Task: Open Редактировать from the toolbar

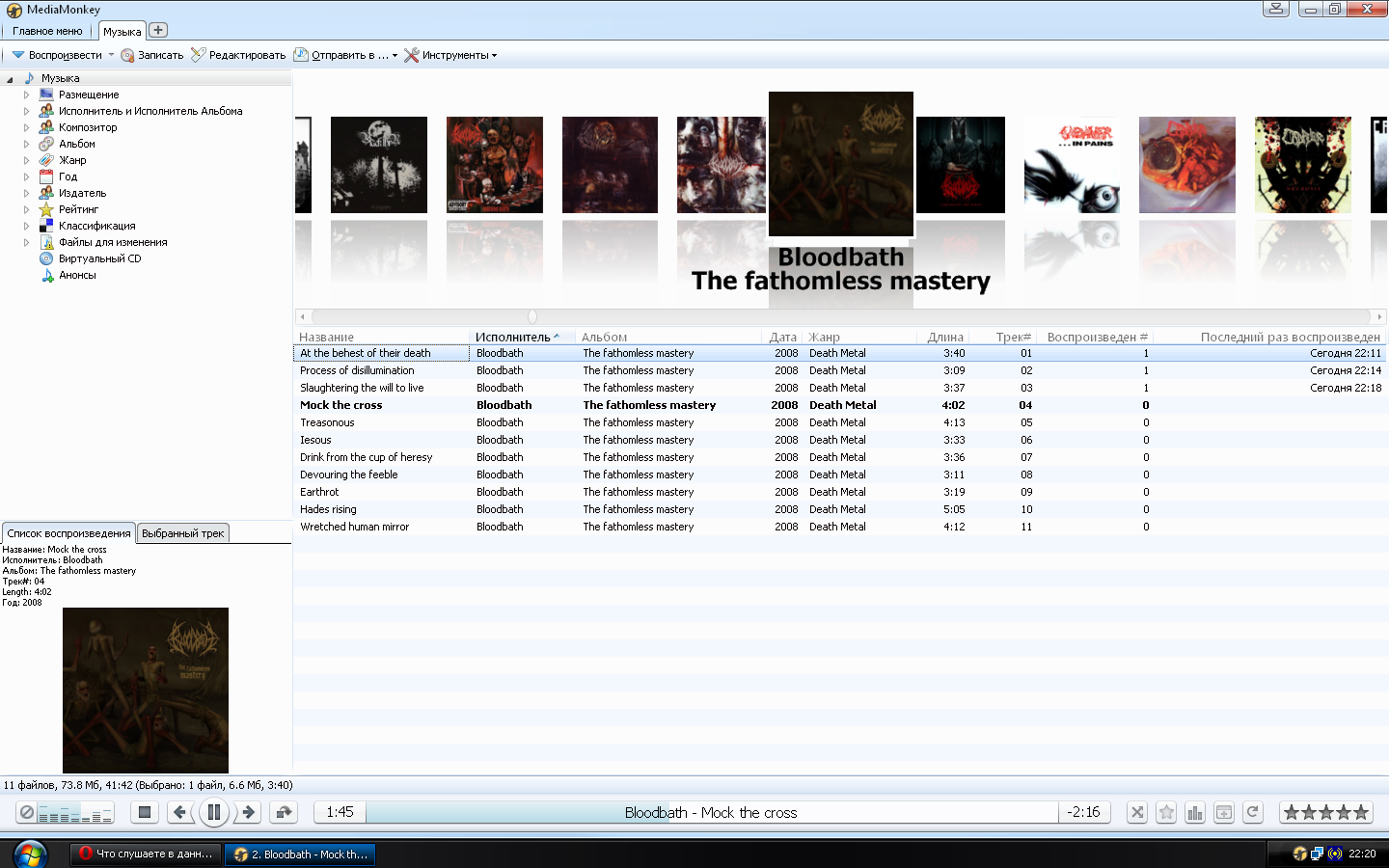Action: pos(238,55)
